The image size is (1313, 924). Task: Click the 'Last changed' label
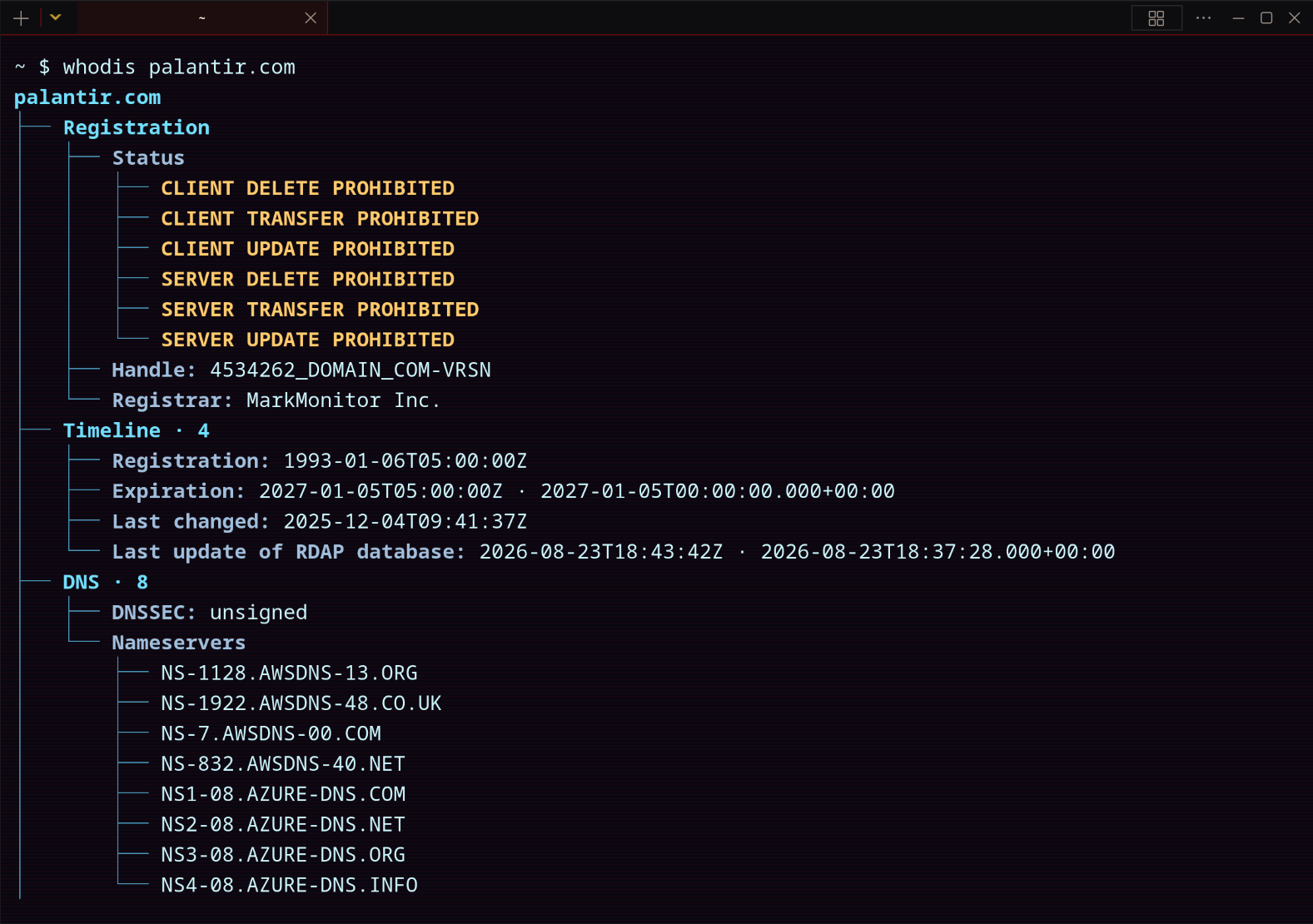coord(191,522)
